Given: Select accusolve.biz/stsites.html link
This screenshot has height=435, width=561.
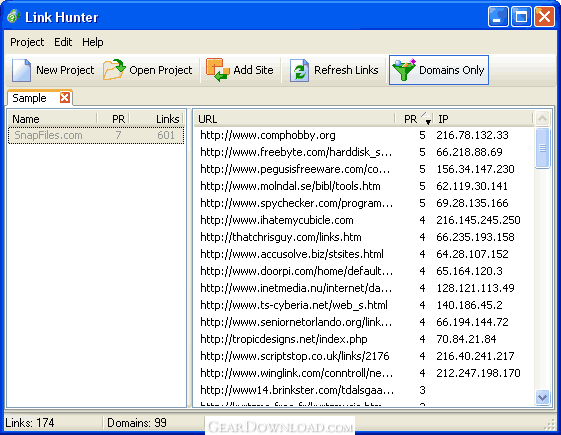Looking at the screenshot, I should click(x=292, y=254).
